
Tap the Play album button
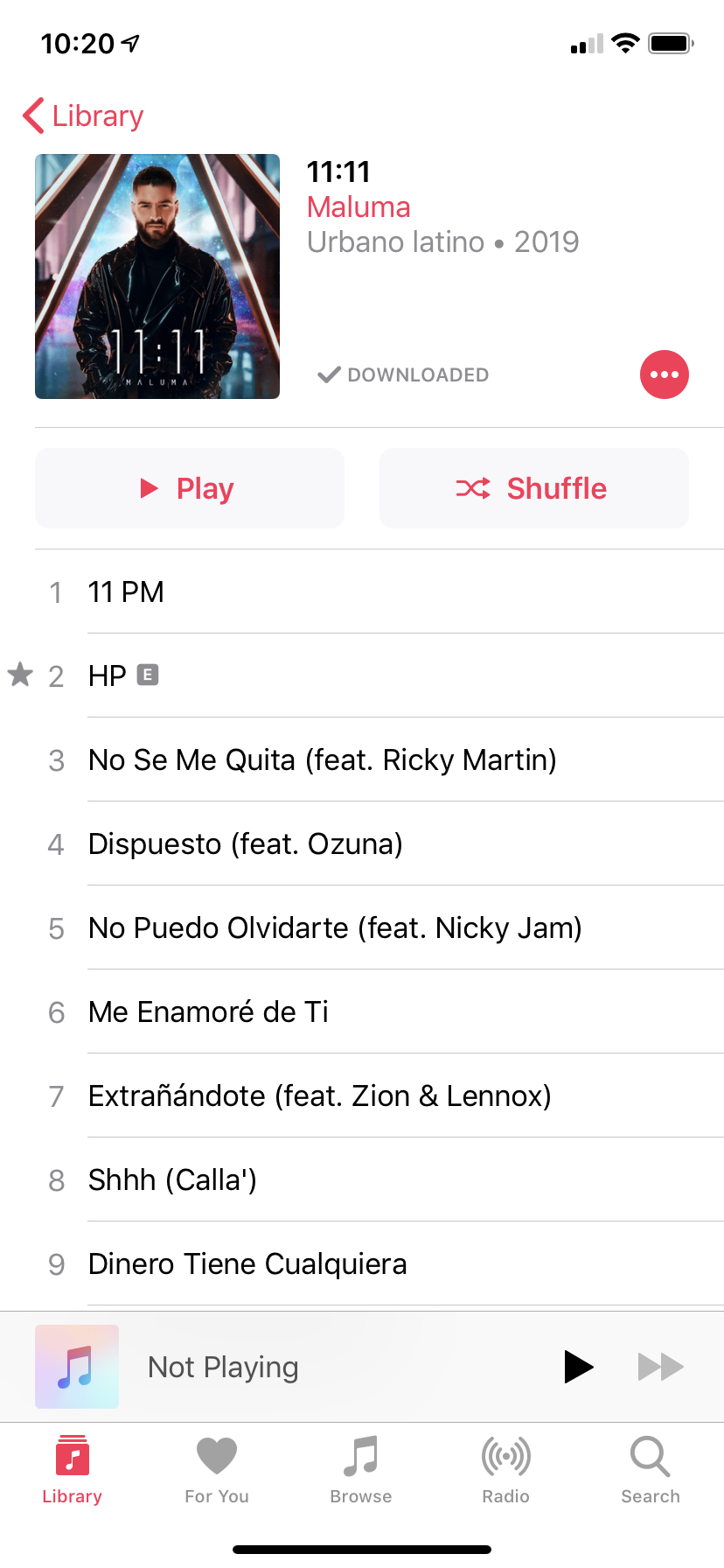[x=190, y=488]
